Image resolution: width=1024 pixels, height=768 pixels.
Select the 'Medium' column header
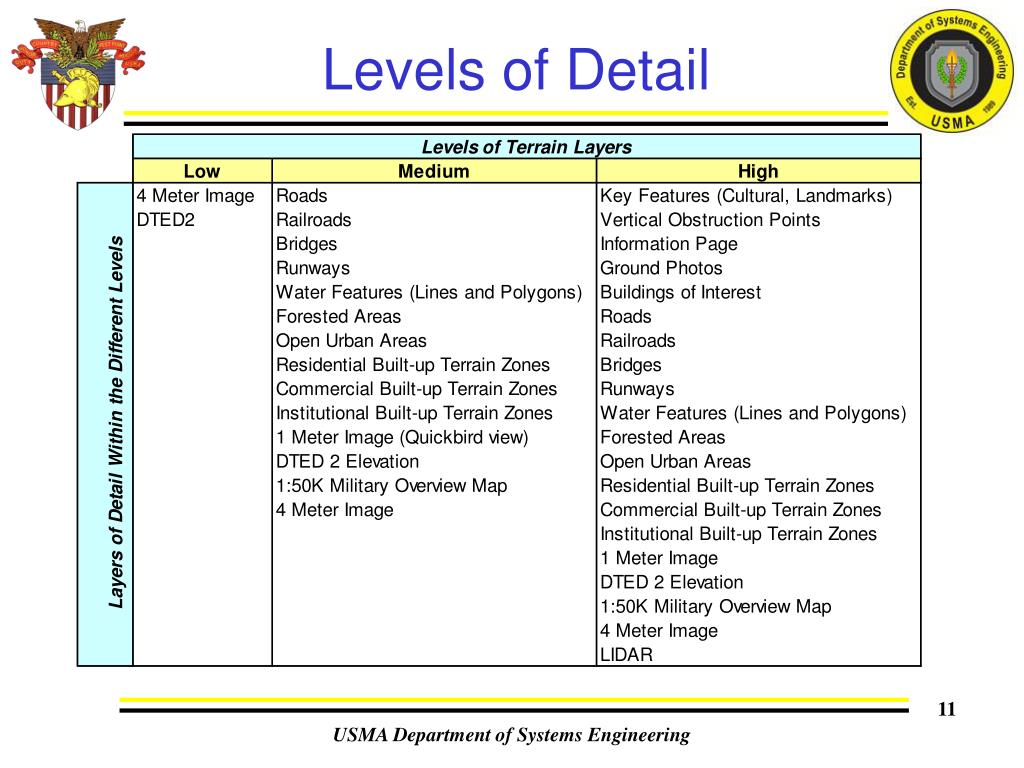tap(434, 171)
